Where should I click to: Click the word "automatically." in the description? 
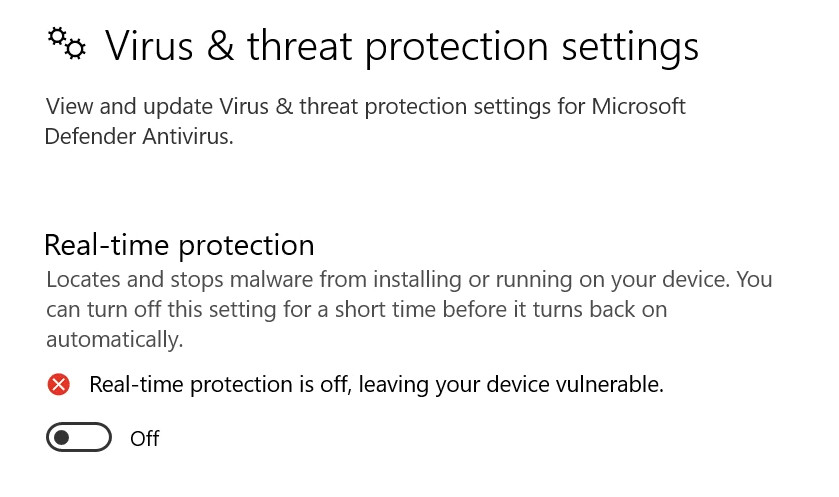coord(114,340)
